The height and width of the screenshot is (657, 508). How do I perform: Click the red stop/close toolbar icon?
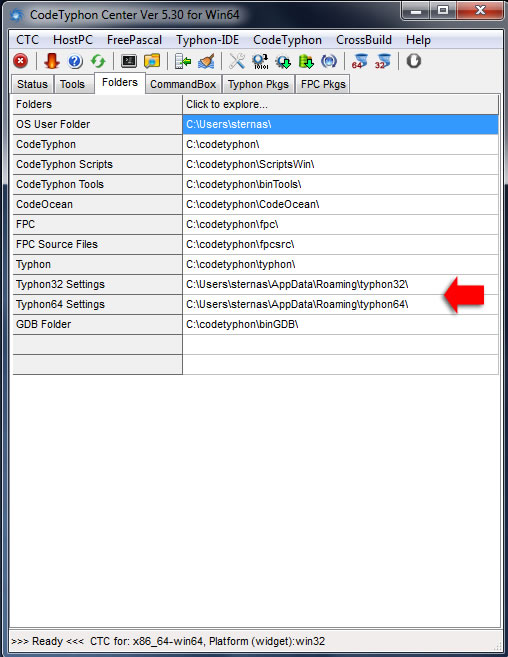coord(21,61)
